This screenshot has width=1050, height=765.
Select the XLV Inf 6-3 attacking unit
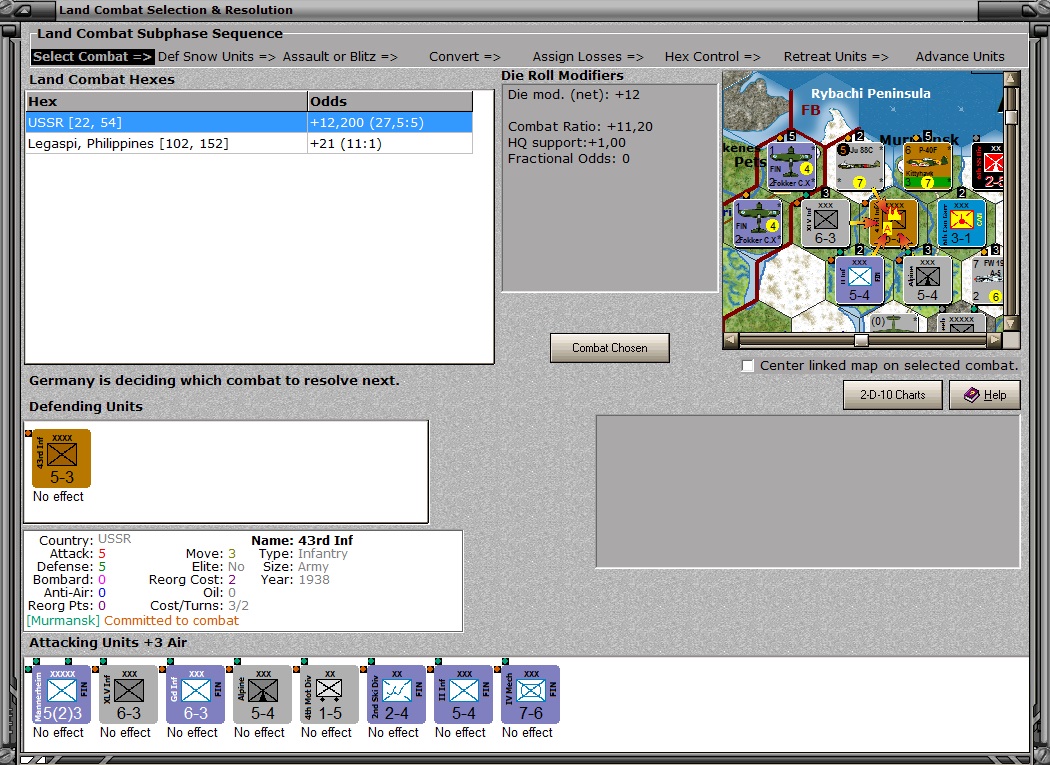click(x=129, y=694)
